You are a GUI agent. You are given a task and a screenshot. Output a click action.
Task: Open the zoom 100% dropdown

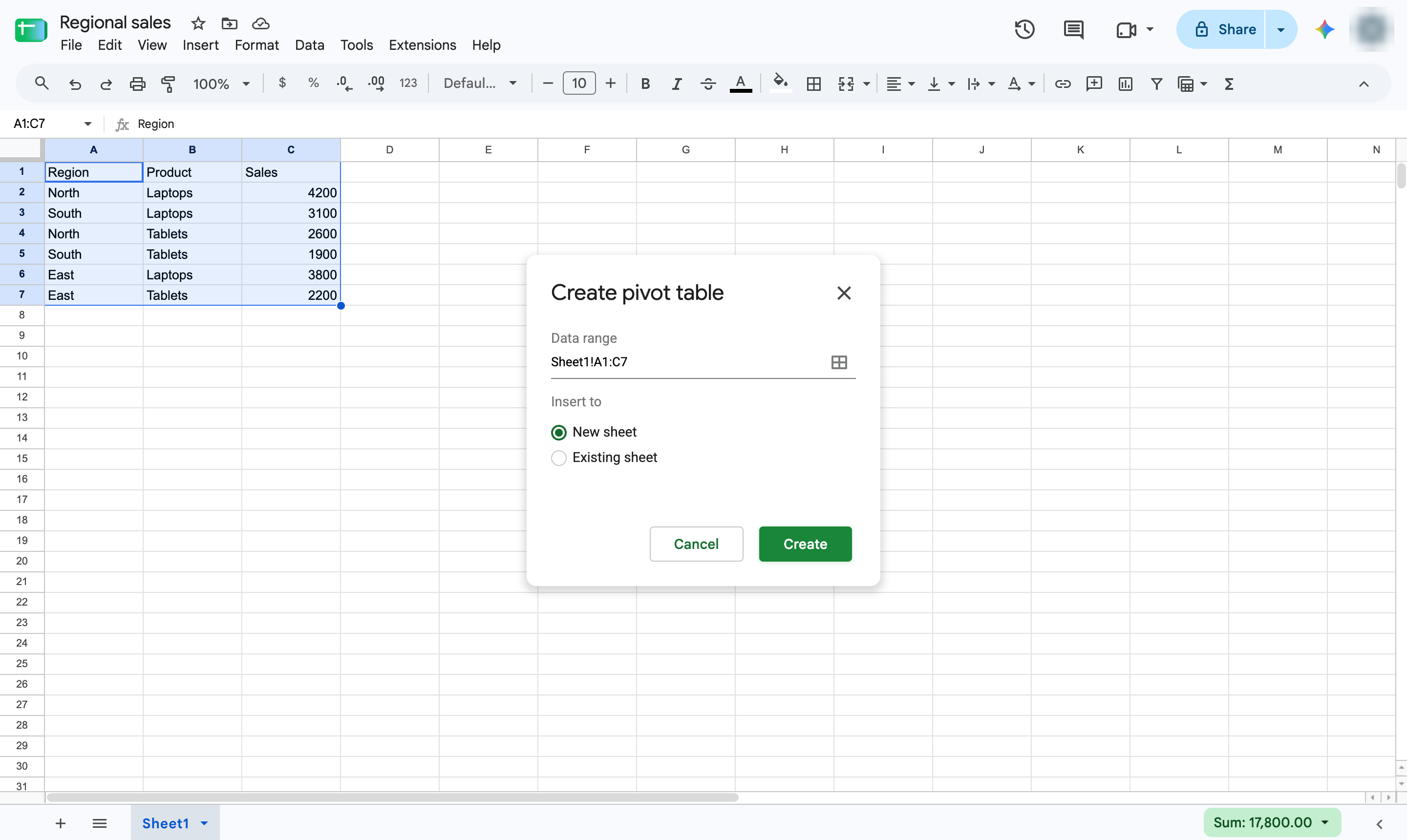221,84
